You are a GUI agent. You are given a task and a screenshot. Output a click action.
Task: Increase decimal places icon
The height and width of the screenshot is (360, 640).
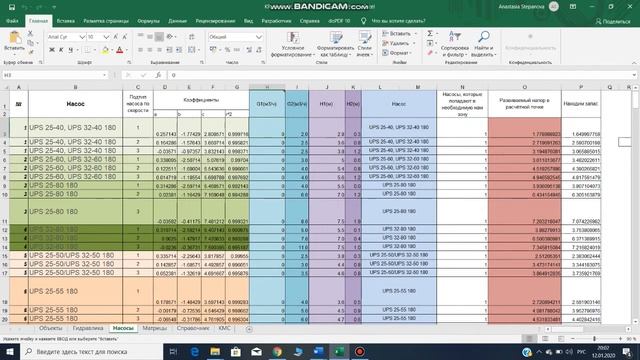click(249, 50)
